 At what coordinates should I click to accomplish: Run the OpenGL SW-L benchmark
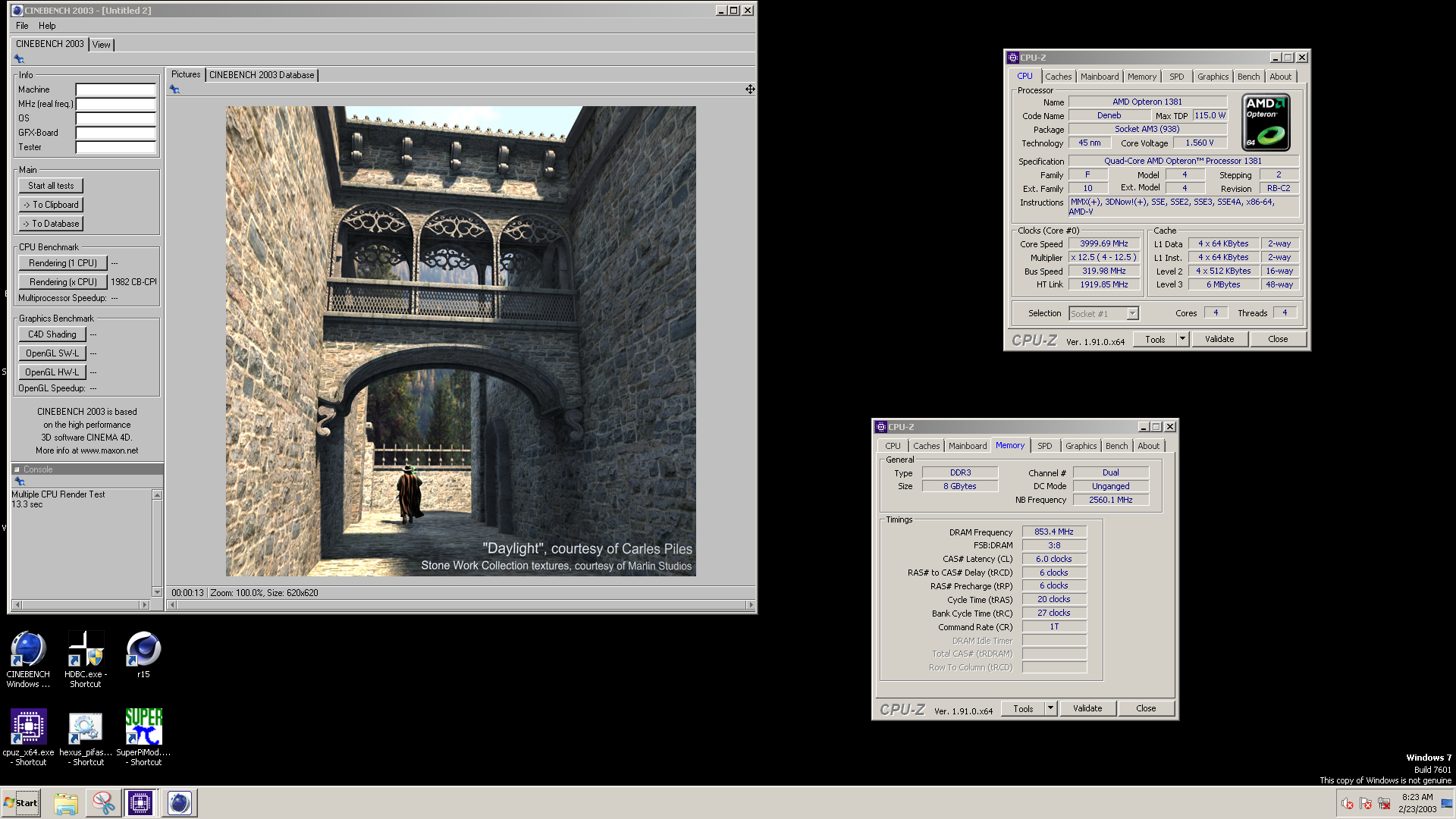(52, 353)
